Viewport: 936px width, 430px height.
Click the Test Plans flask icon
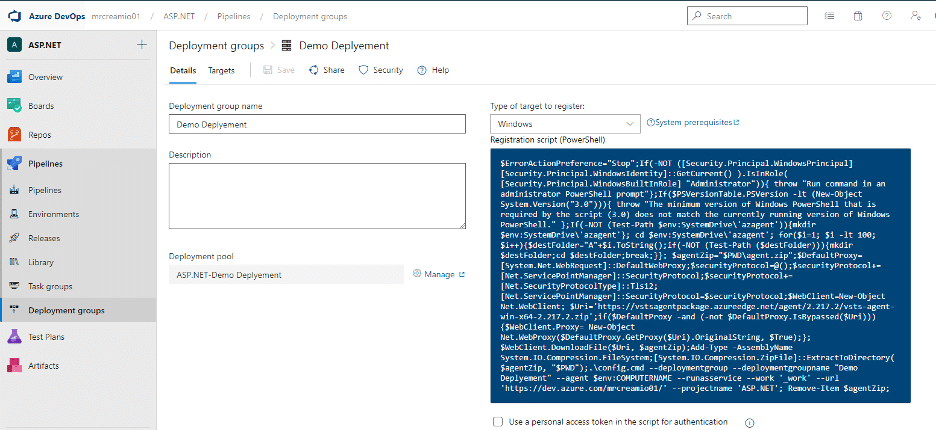[x=15, y=337]
